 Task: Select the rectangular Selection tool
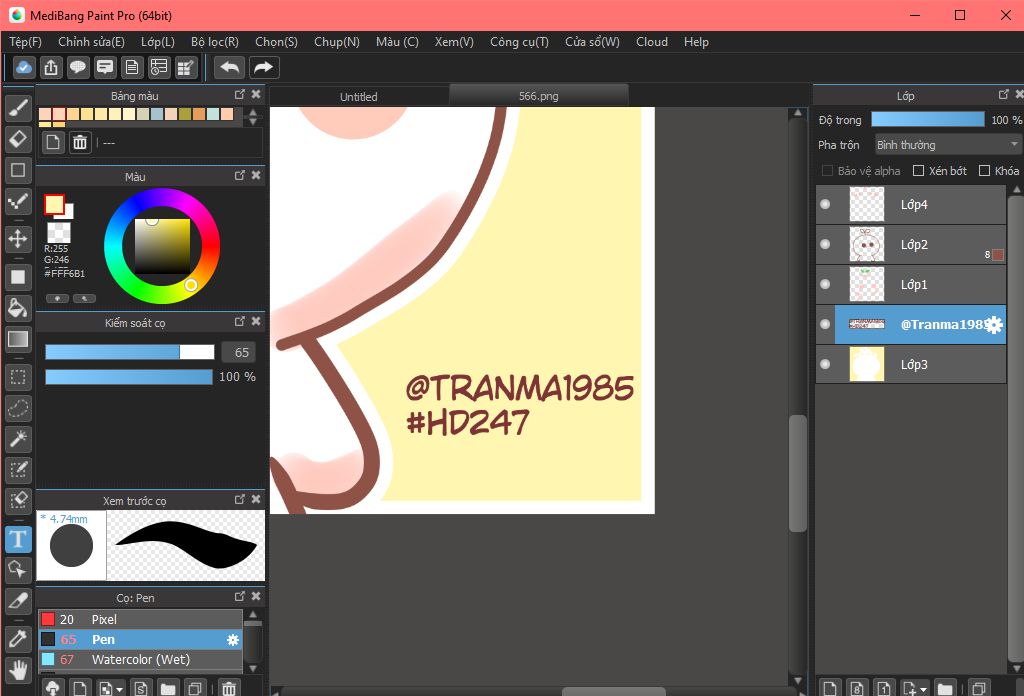click(x=18, y=377)
